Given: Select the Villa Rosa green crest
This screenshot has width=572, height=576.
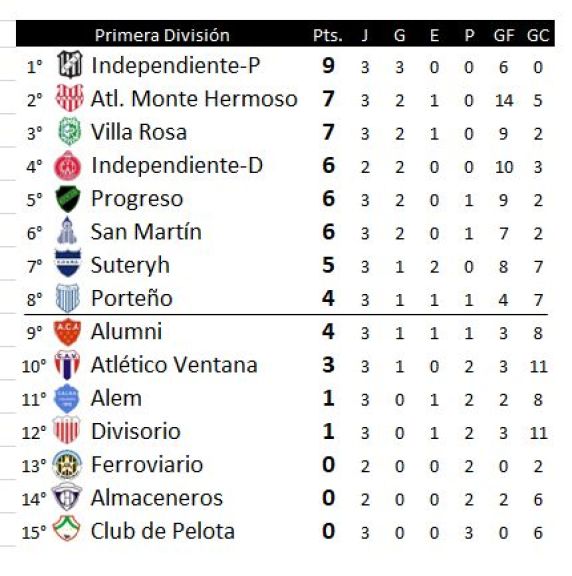Looking at the screenshot, I should (69, 131).
